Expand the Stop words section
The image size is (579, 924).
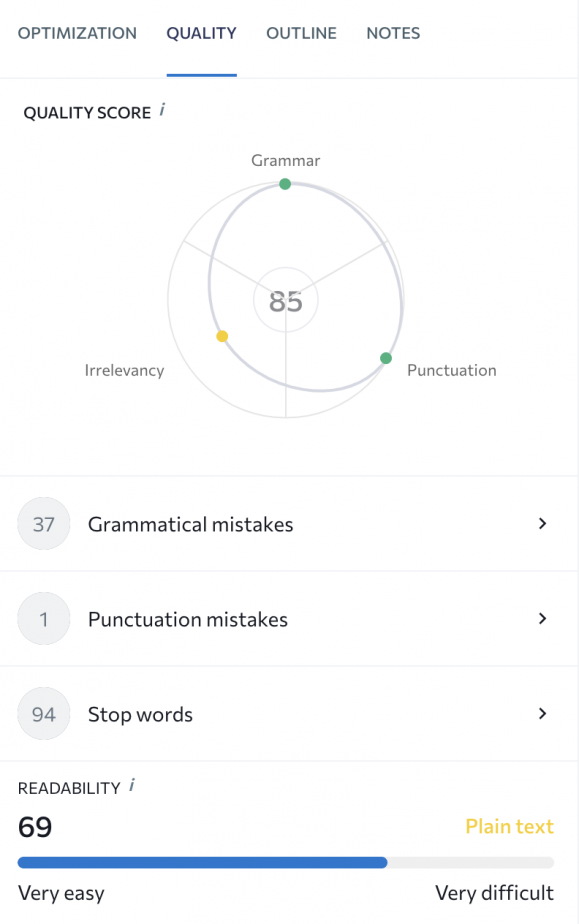(541, 714)
